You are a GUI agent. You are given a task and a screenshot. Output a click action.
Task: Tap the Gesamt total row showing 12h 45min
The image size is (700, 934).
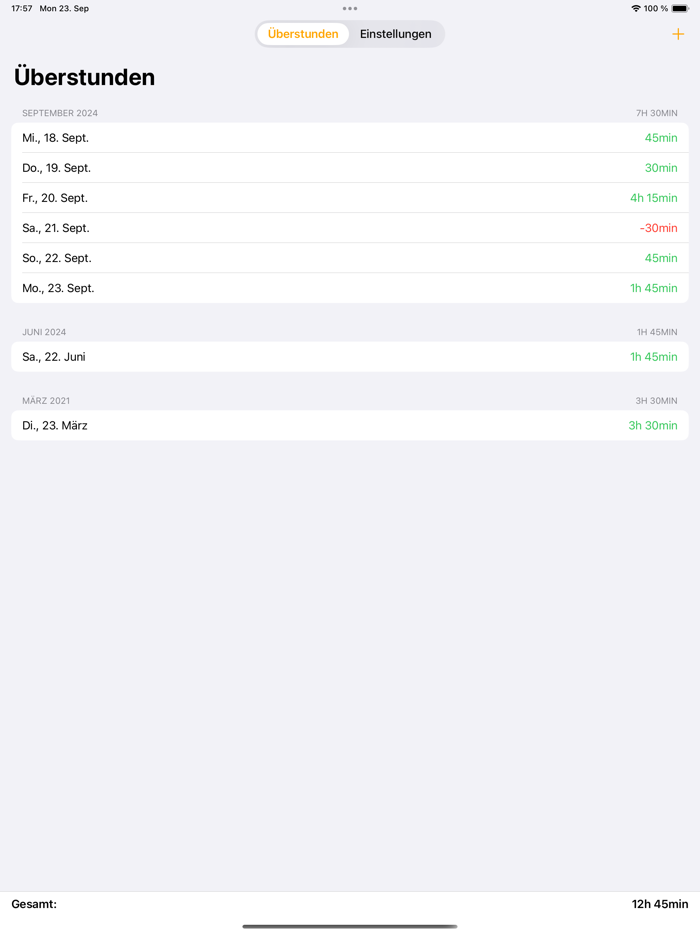pos(350,903)
